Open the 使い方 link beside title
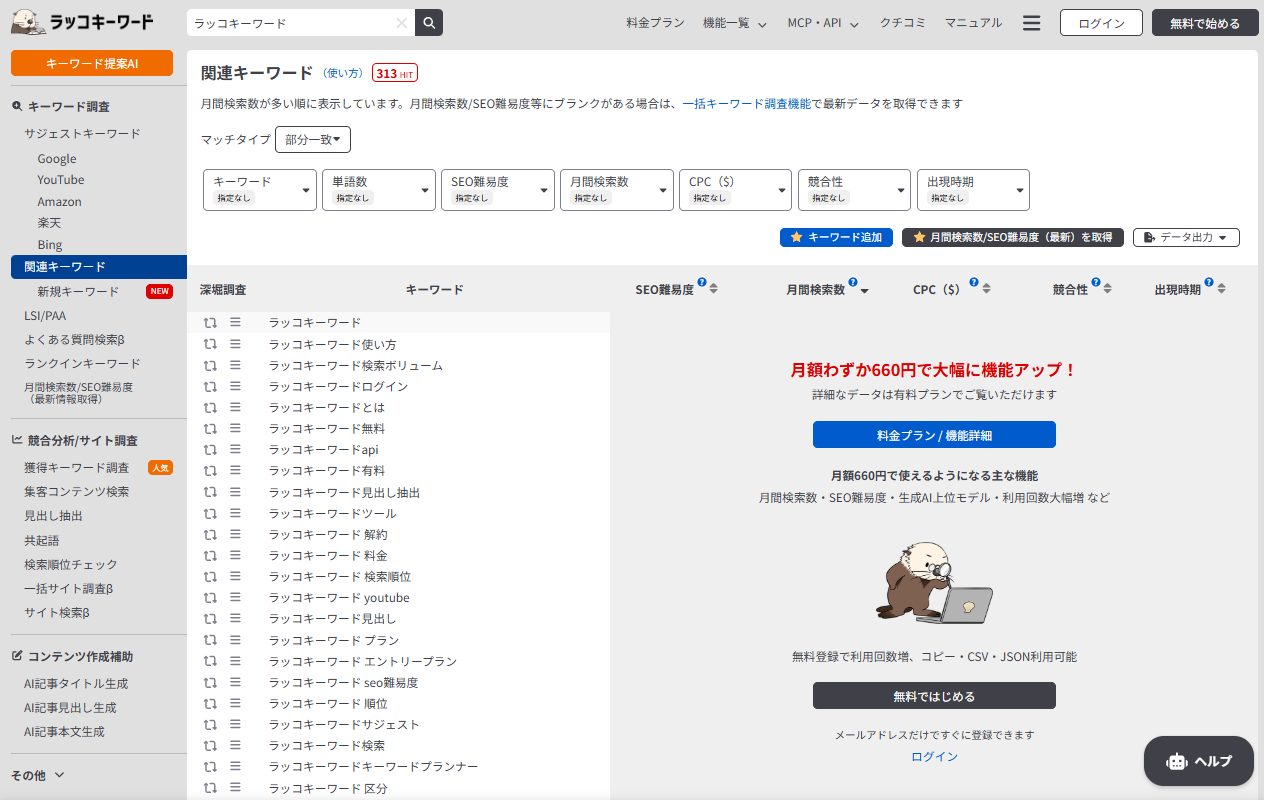Viewport: 1264px width, 800px height. [343, 73]
